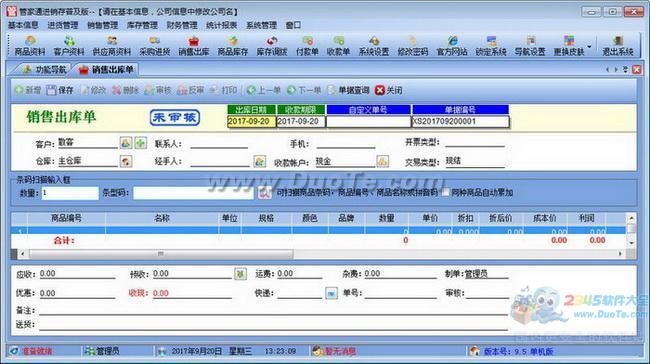Open the 快递 selector button
The image size is (650, 364).
[331, 293]
